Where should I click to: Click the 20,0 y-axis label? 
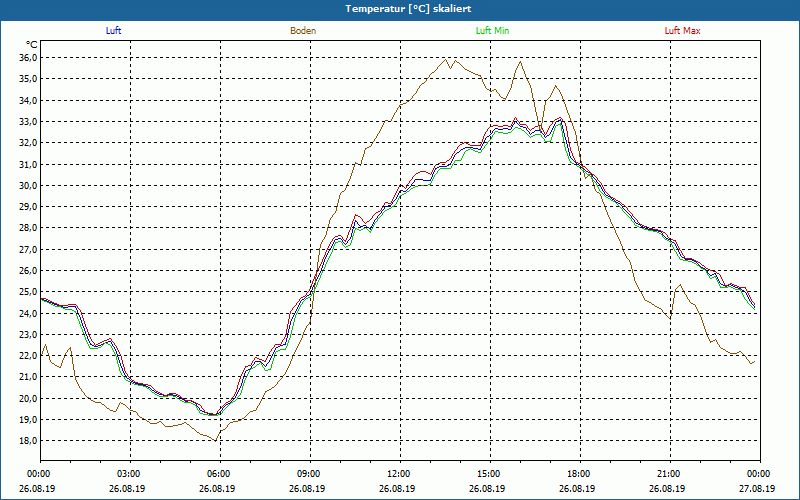[29, 398]
